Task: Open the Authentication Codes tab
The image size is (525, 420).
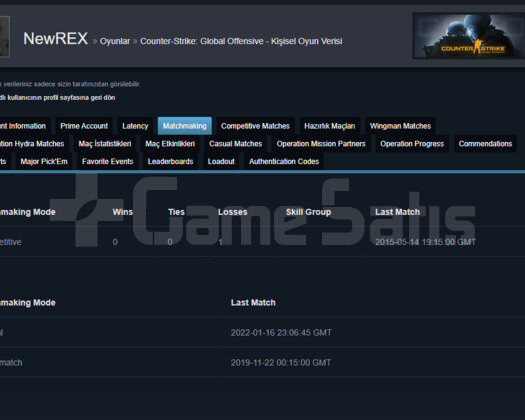Action: (x=284, y=161)
